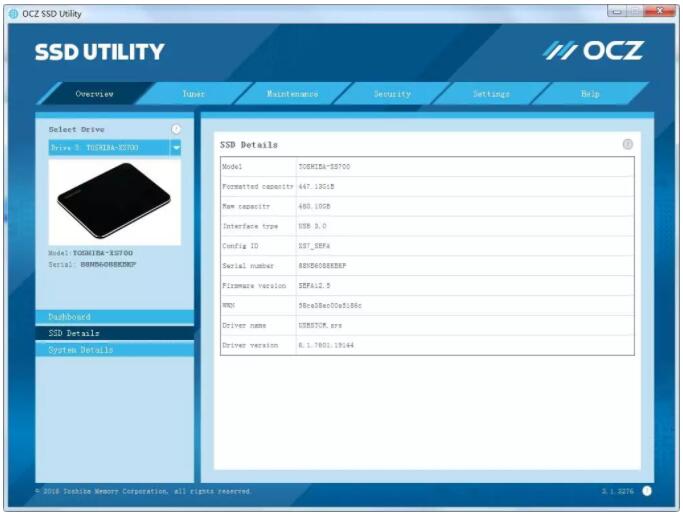Image resolution: width=683 pixels, height=516 pixels.
Task: Open the Settings tab
Action: [x=491, y=94]
